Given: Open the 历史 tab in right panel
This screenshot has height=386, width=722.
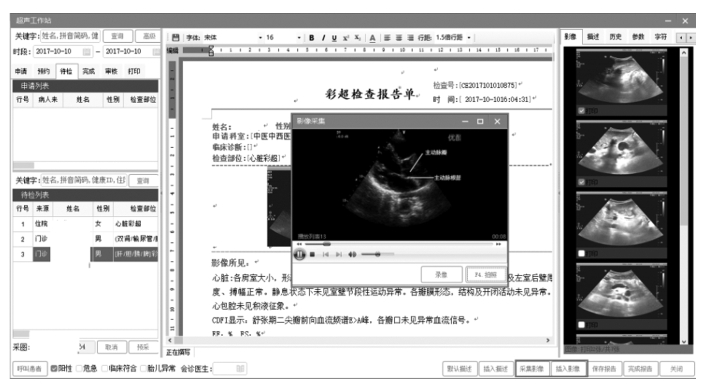Looking at the screenshot, I should [x=616, y=37].
